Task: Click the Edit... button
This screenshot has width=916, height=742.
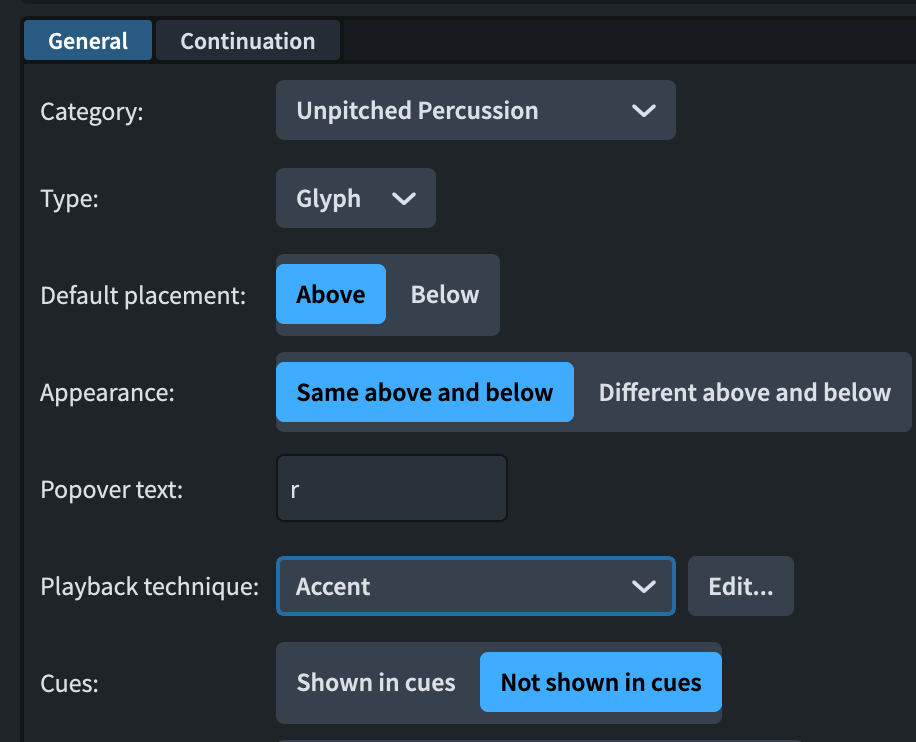Action: tap(741, 587)
